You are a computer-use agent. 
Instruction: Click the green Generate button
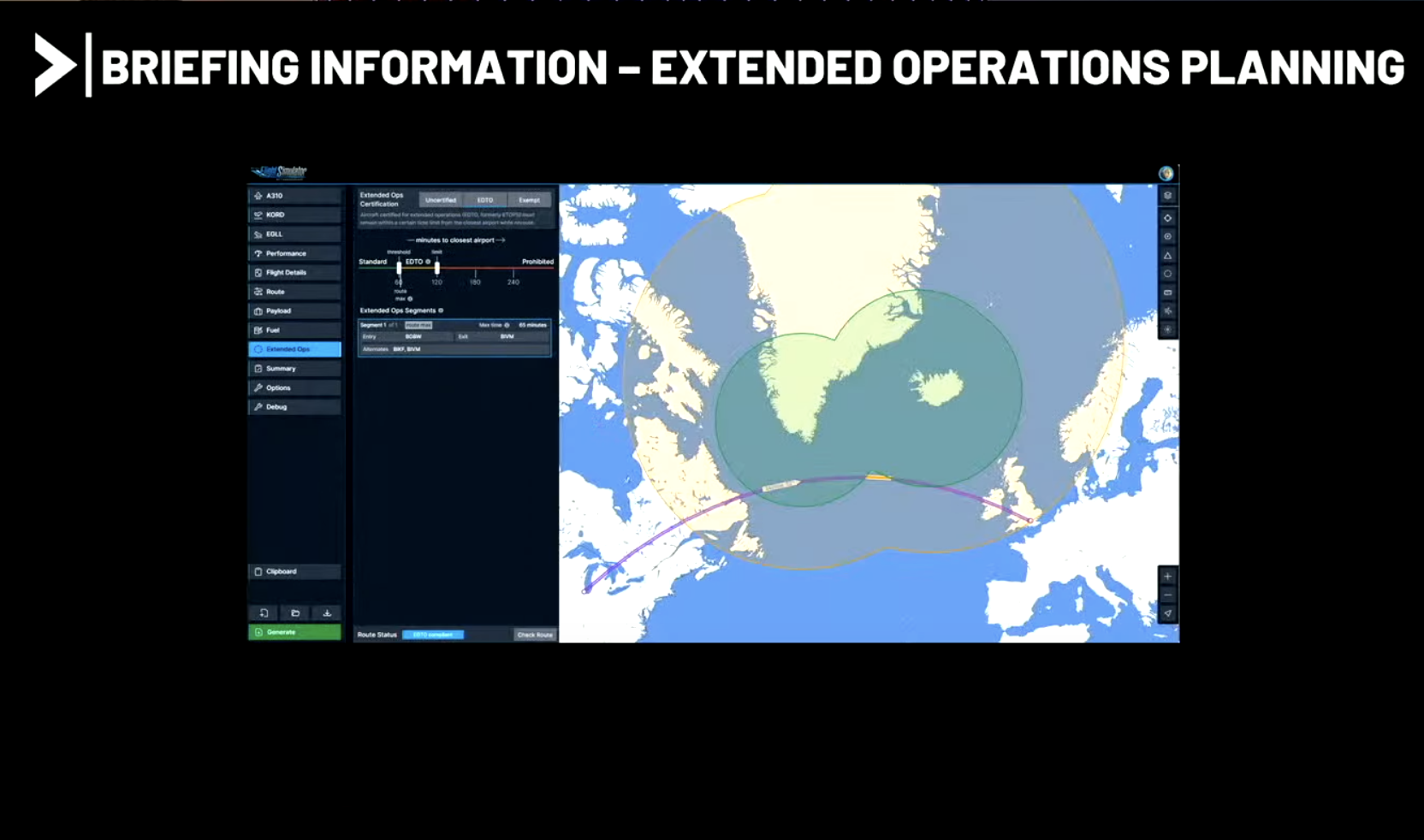294,632
